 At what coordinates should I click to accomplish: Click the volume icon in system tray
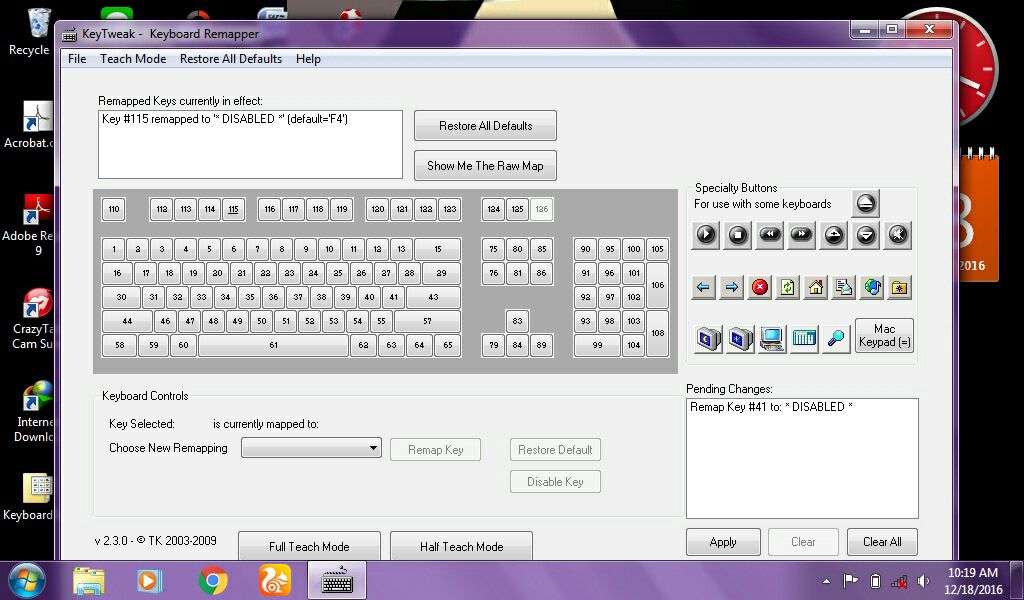click(x=923, y=580)
